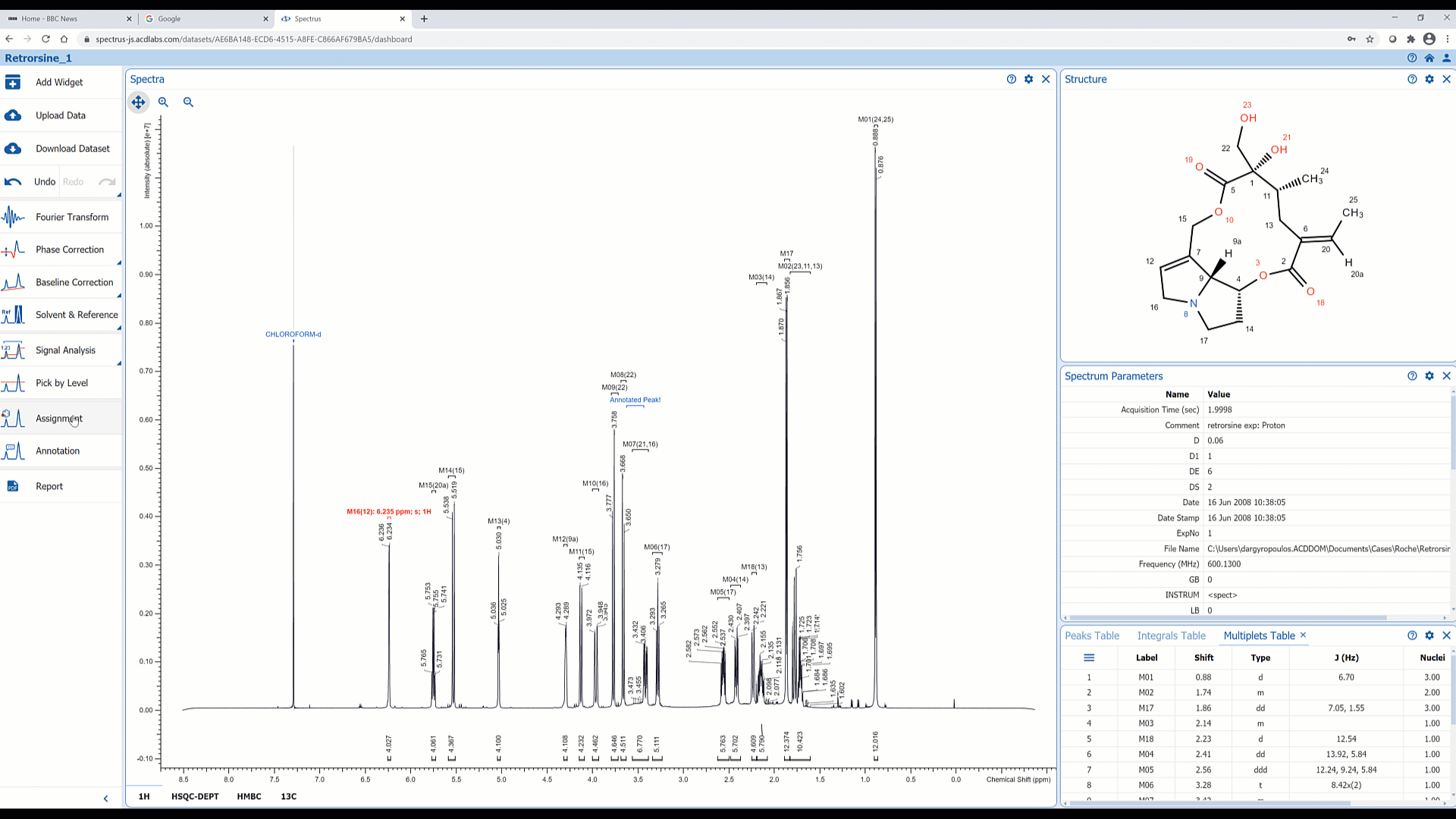This screenshot has width=1456, height=819.
Task: Expand the Phase Correction options triangle
Action: click(118, 262)
